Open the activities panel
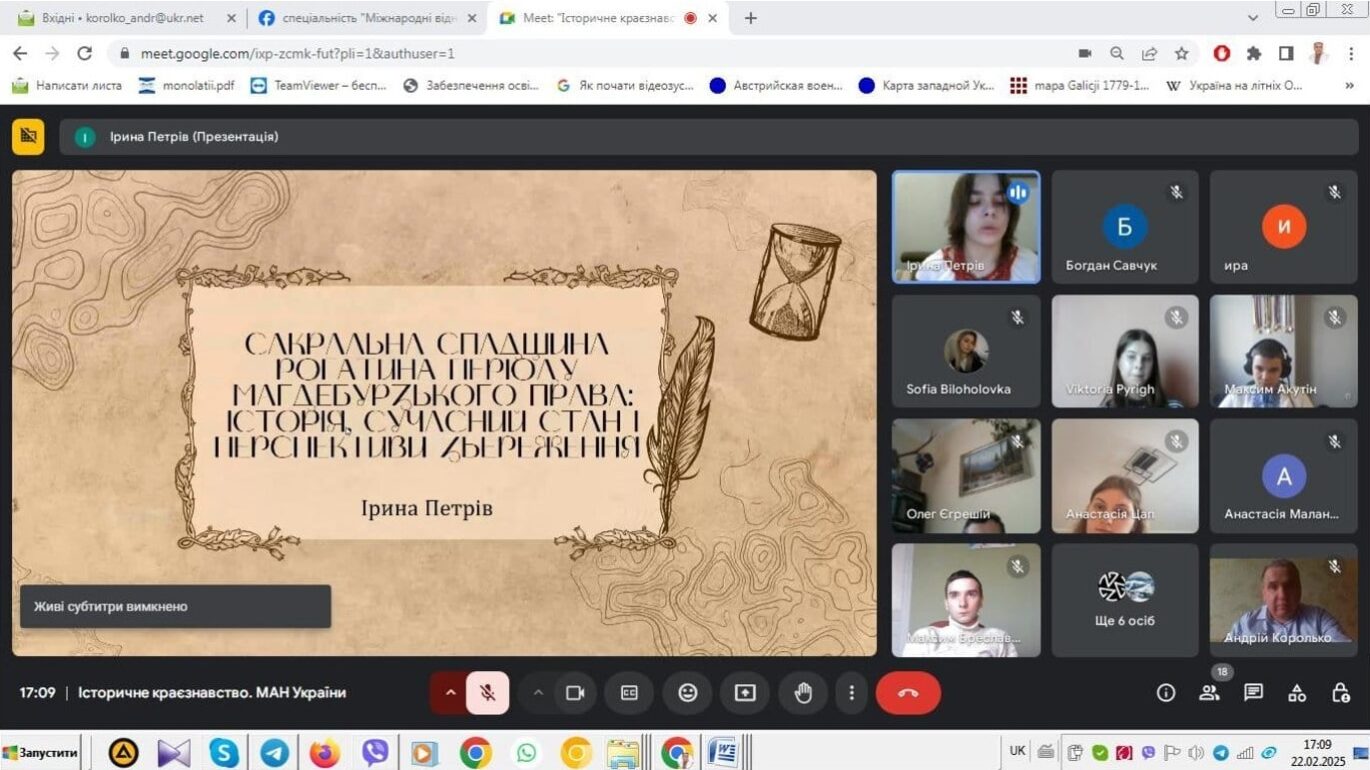The image size is (1370, 770). pos(1297,692)
